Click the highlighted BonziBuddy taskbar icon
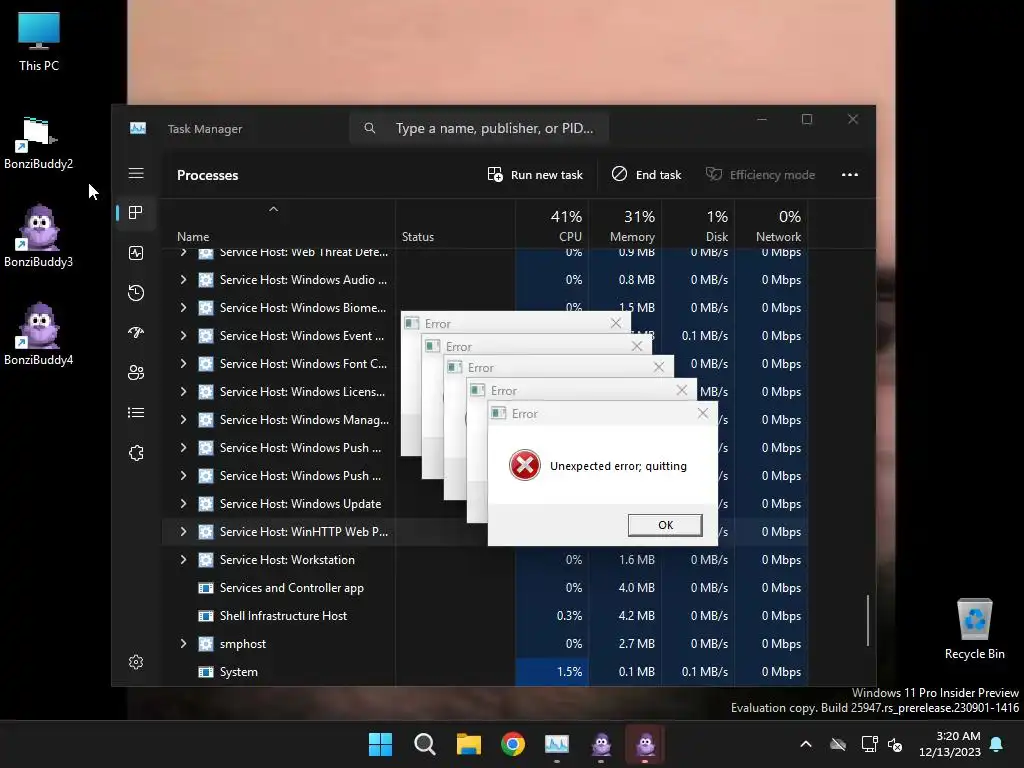 645,744
